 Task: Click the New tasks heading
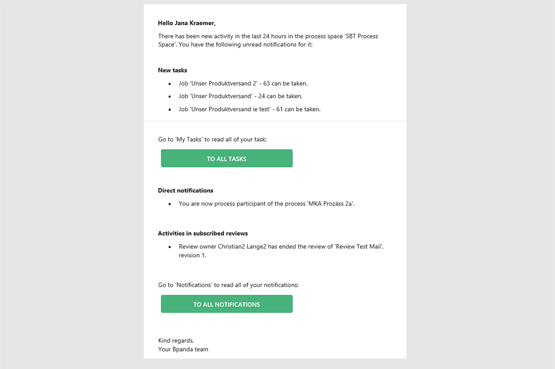click(x=172, y=70)
